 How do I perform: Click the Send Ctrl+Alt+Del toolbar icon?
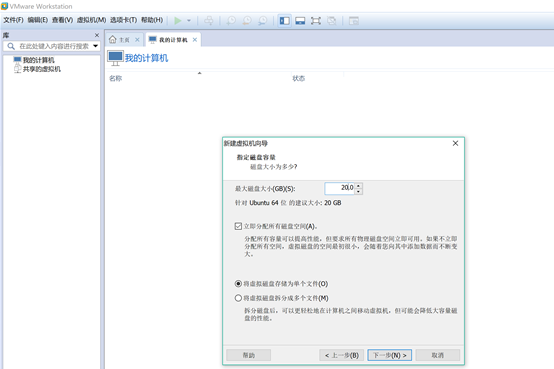coord(209,20)
